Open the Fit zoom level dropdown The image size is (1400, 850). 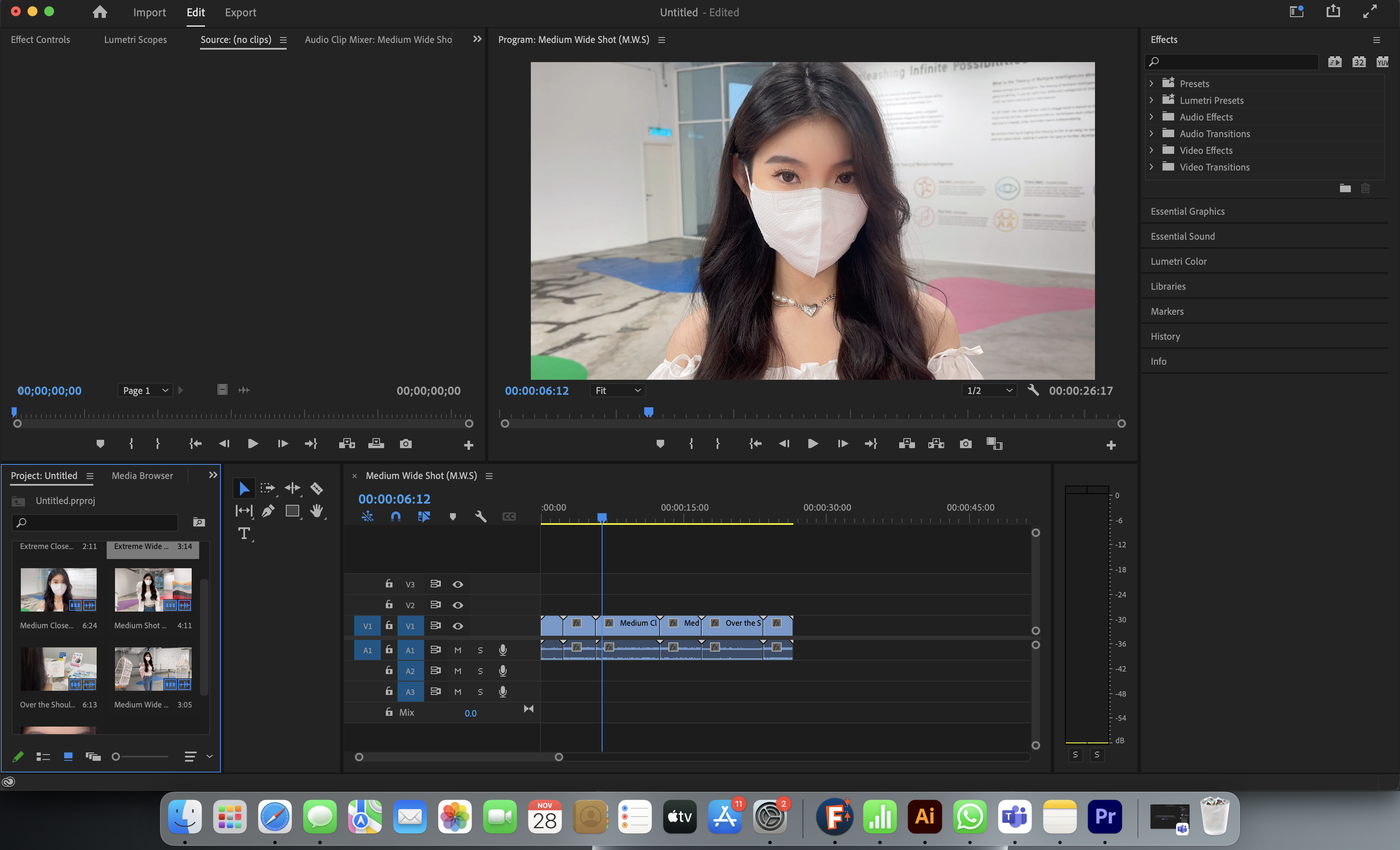point(617,391)
